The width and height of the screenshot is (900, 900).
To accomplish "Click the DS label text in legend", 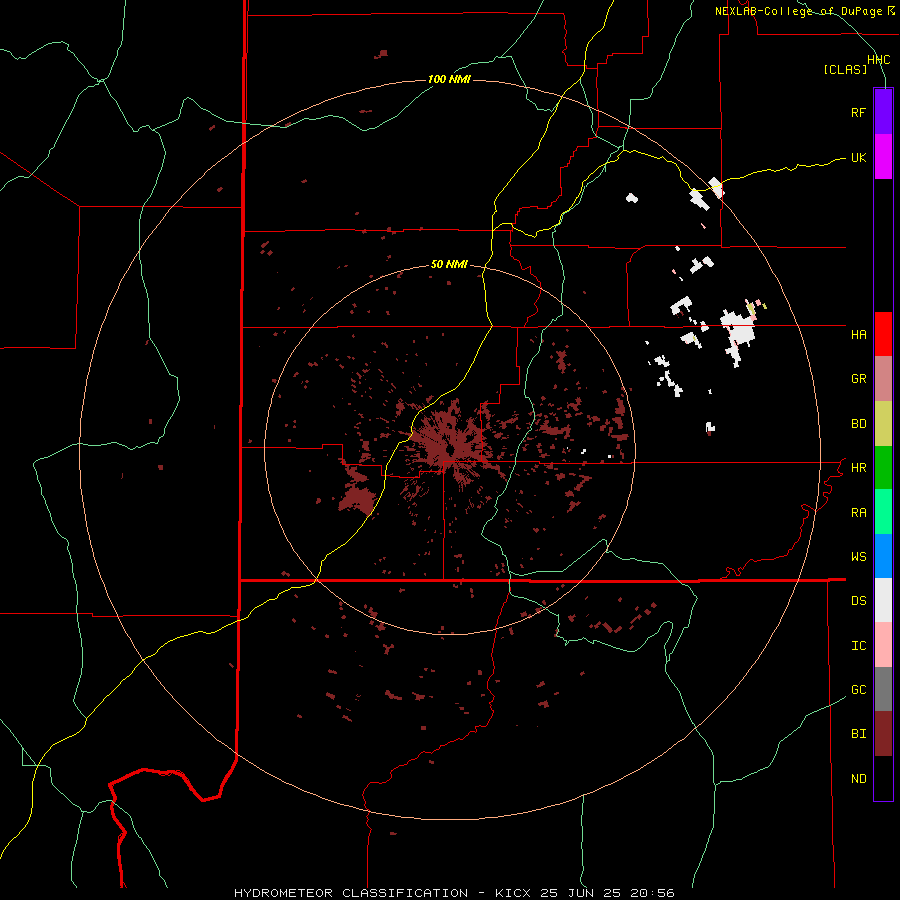I will pos(858,601).
